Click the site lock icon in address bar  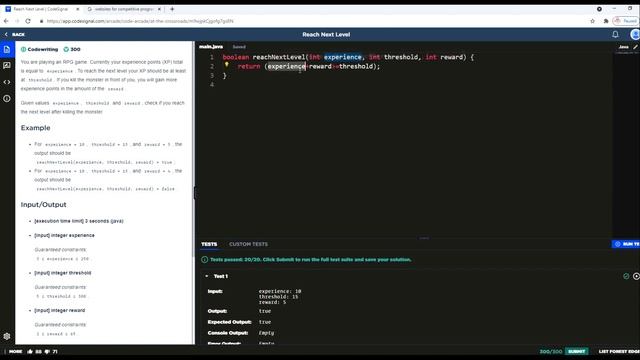tap(41, 21)
